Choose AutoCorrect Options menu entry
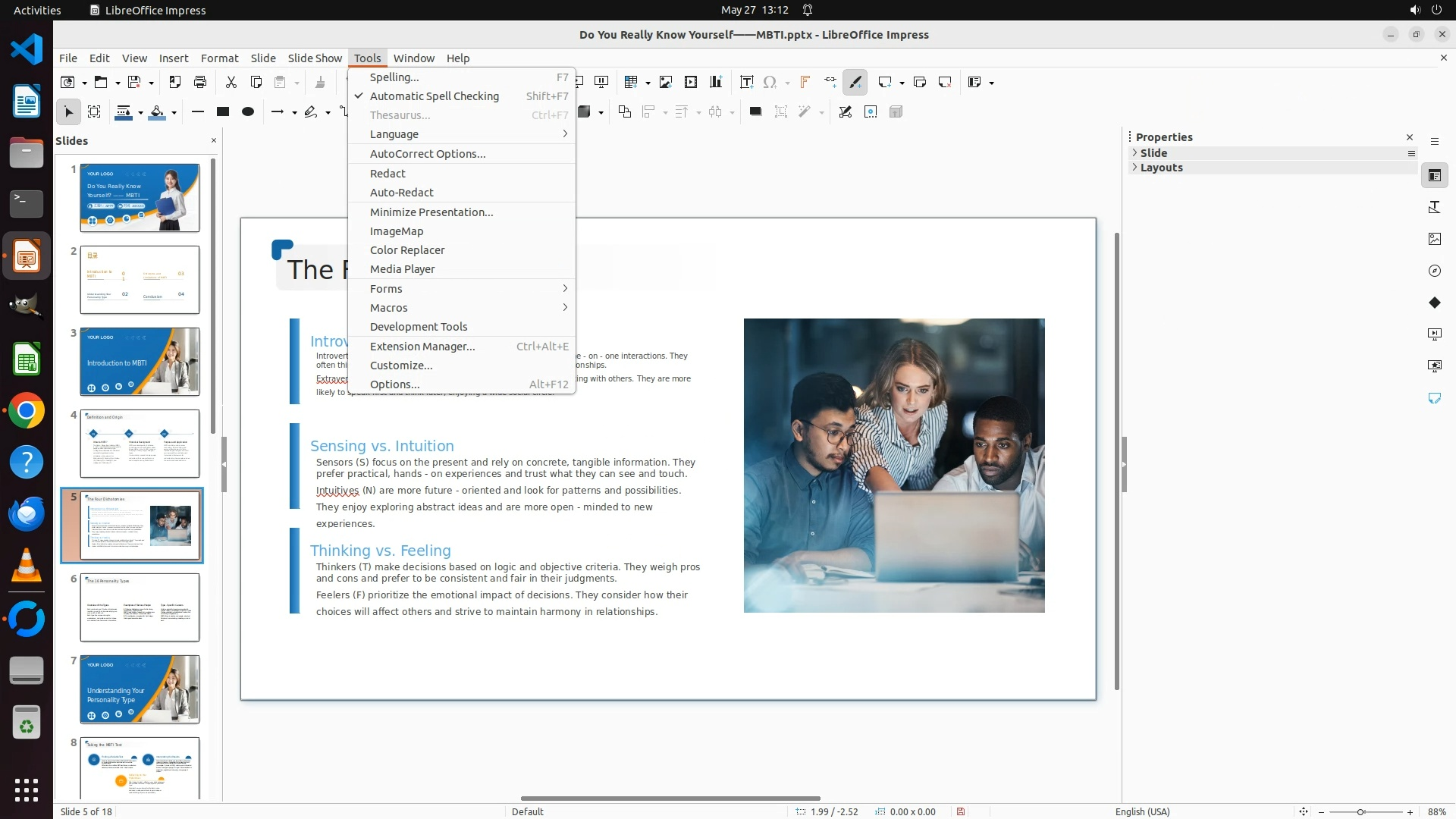Viewport: 1456px width, 819px height. (428, 154)
